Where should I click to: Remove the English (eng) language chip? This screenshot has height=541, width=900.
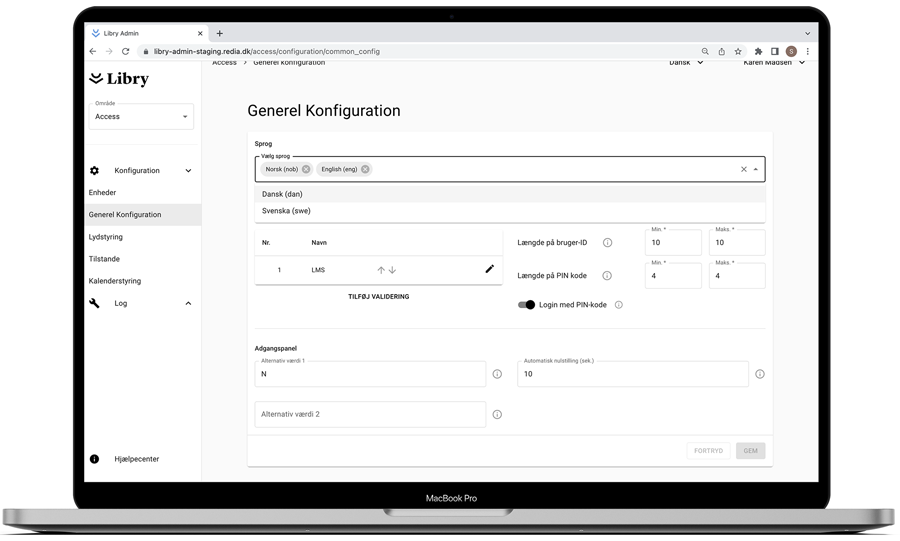tap(365, 169)
